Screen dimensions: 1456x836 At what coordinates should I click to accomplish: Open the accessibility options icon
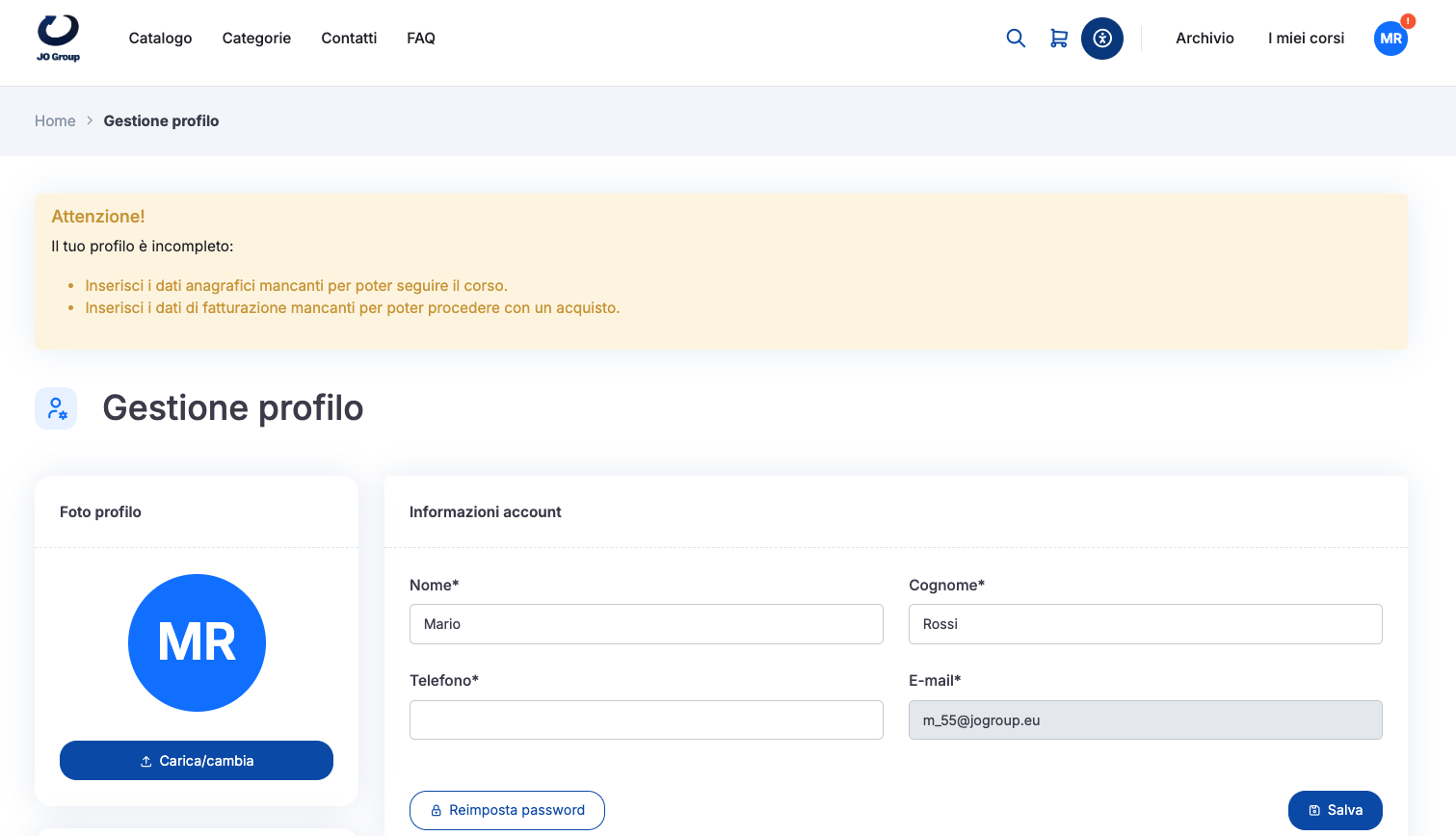1102,39
